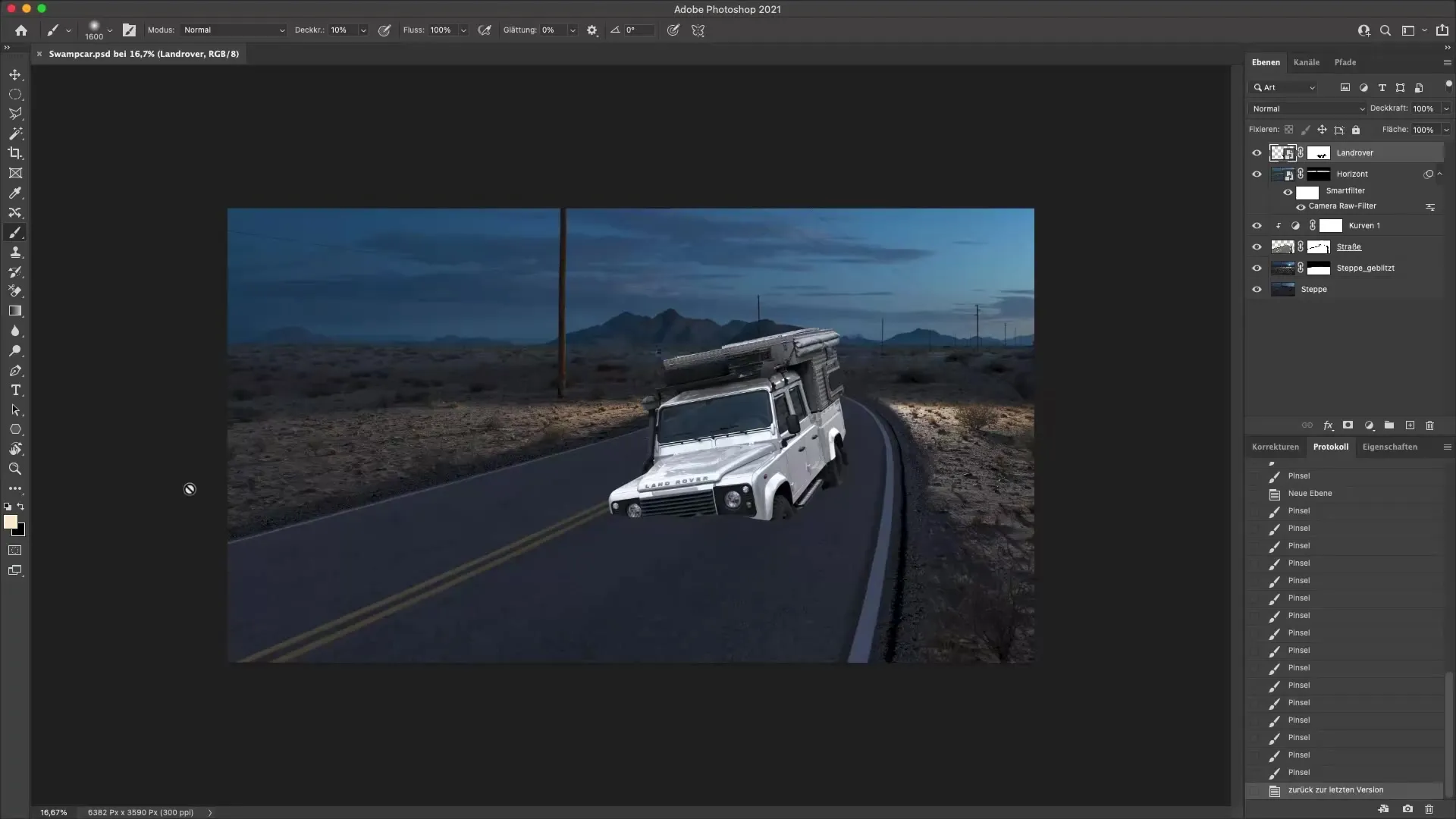
Task: Add layer mask in Layers panel
Action: [1348, 425]
